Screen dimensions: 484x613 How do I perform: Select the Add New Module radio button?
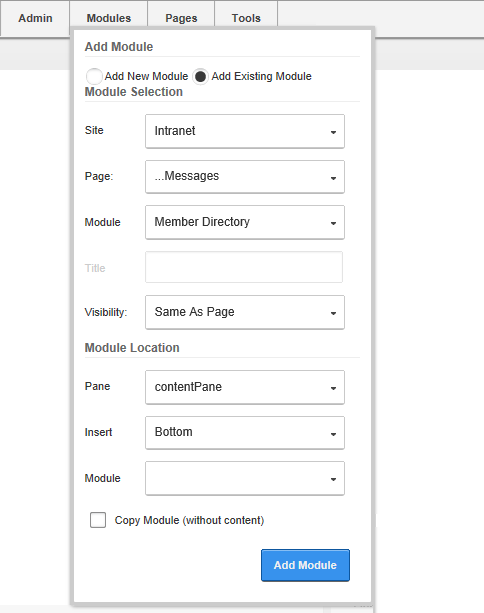click(94, 76)
